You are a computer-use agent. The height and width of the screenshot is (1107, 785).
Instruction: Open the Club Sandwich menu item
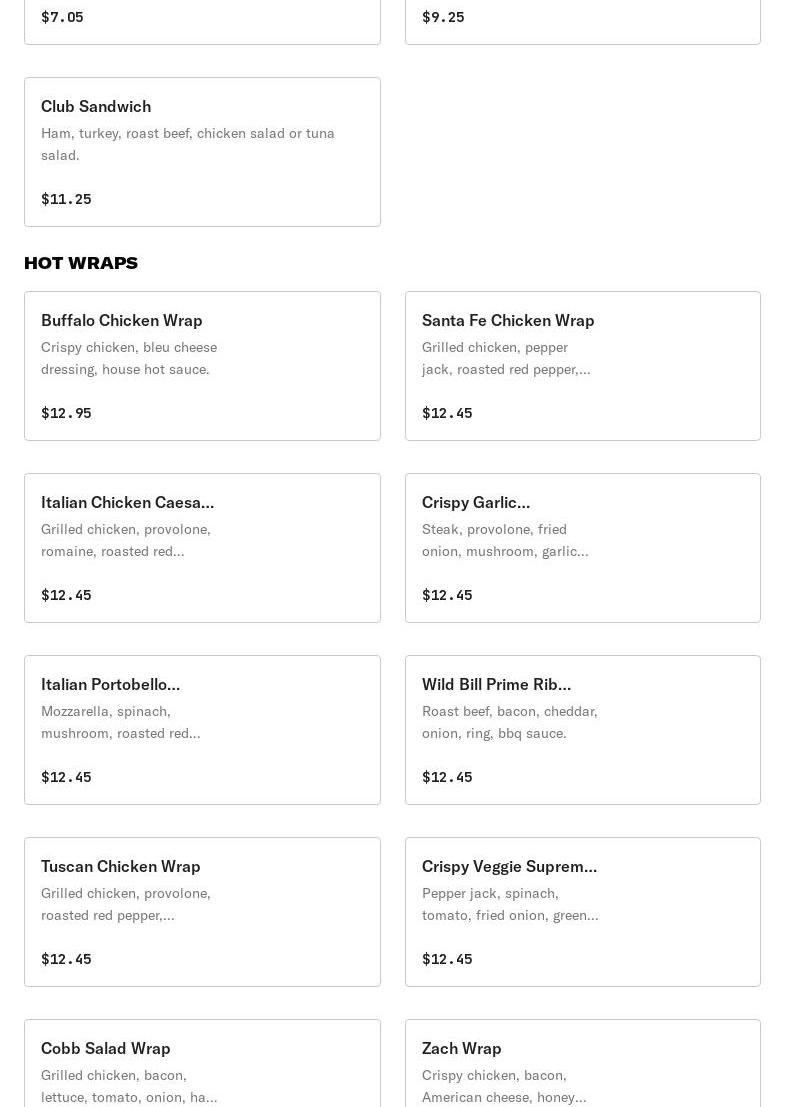click(202, 152)
